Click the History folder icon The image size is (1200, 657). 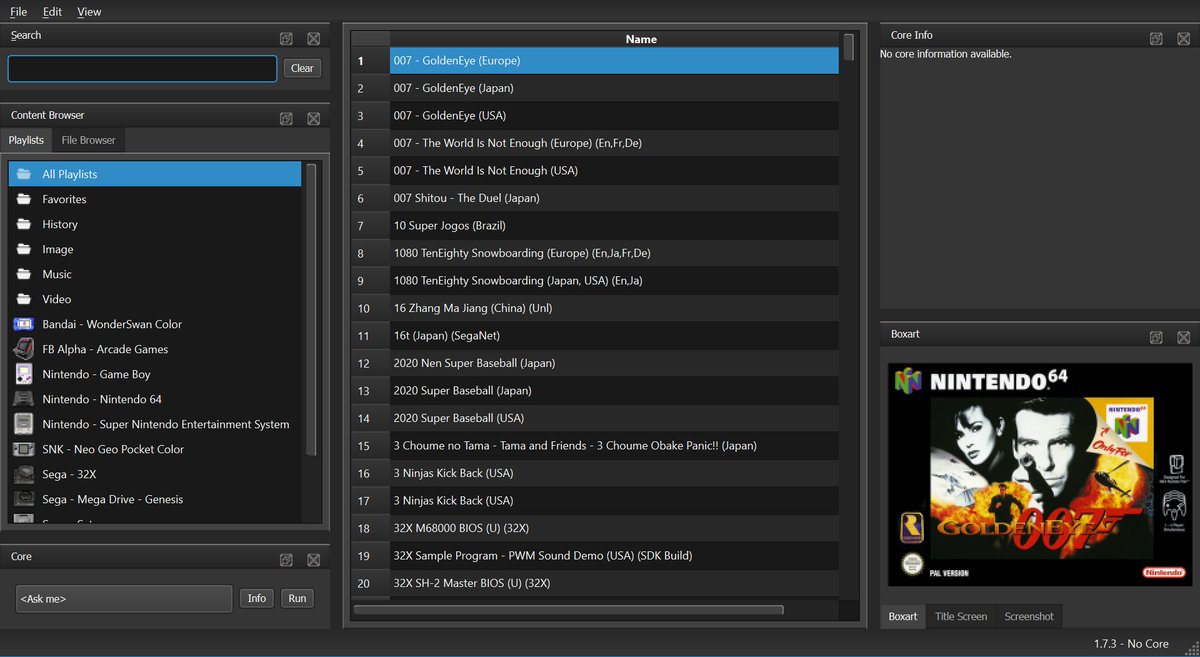click(x=24, y=224)
